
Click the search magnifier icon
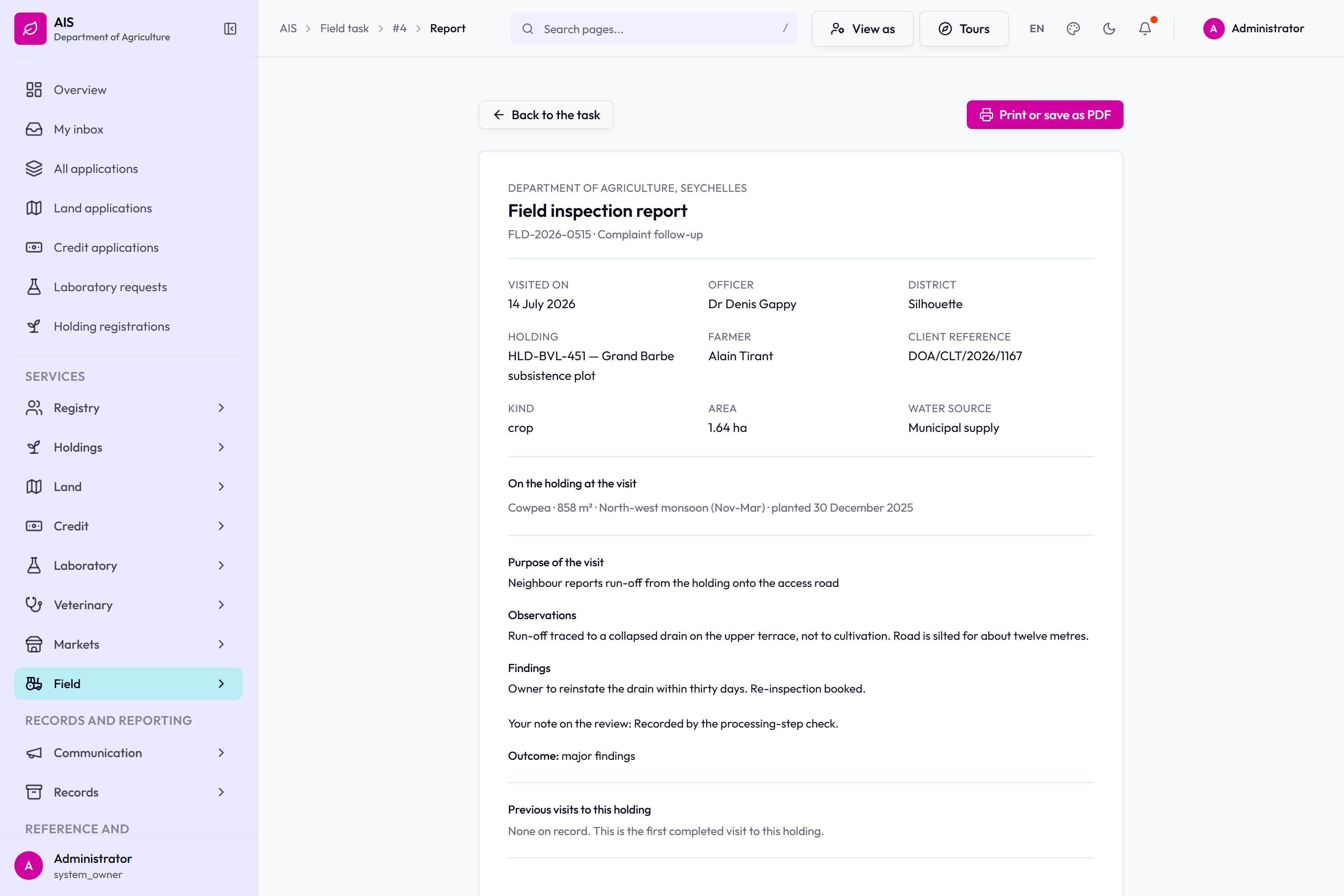click(x=528, y=29)
